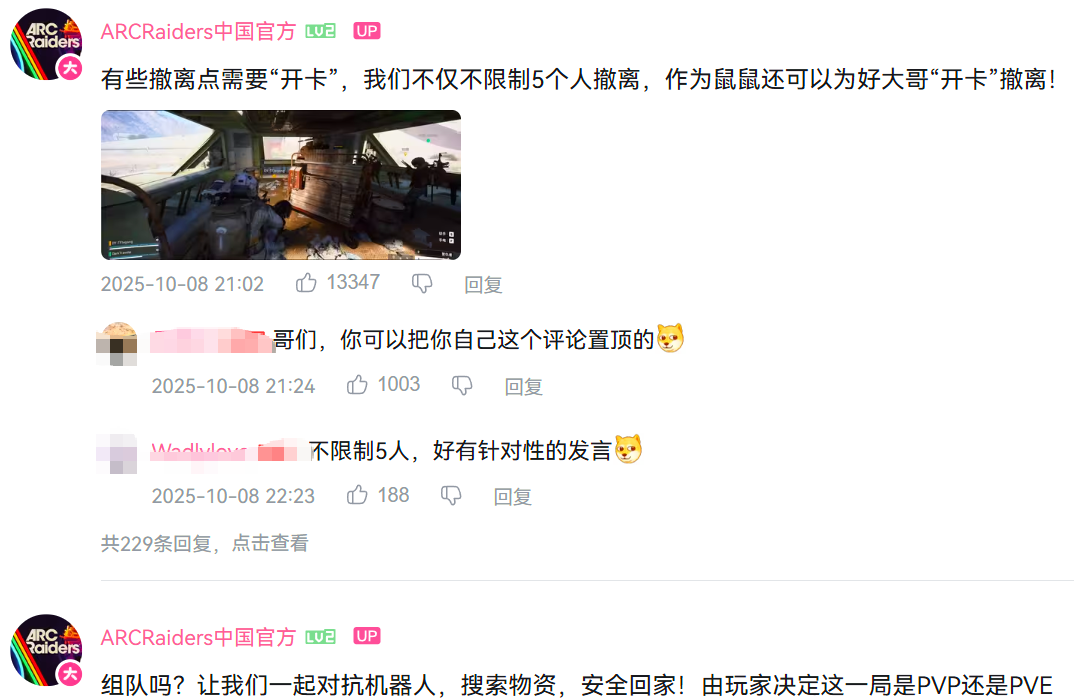This screenshot has height=699, width=1074.
Task: Reply to the comment posted at 22:23
Action: (x=513, y=496)
